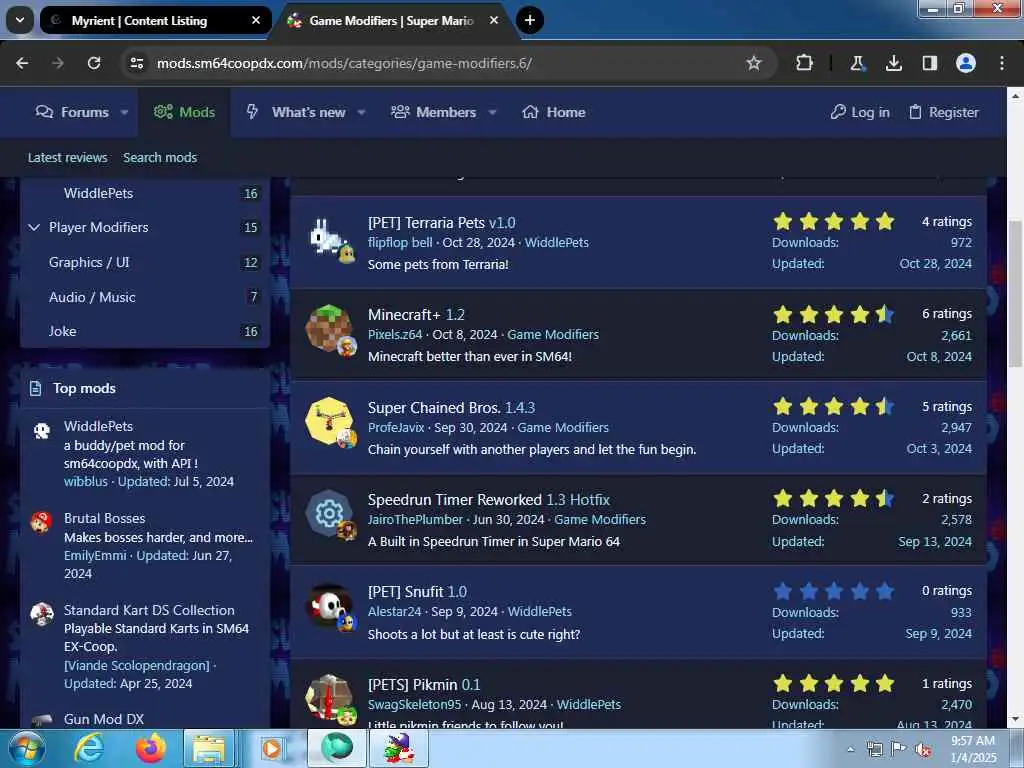Open the What's new navigation item

(x=296, y=112)
